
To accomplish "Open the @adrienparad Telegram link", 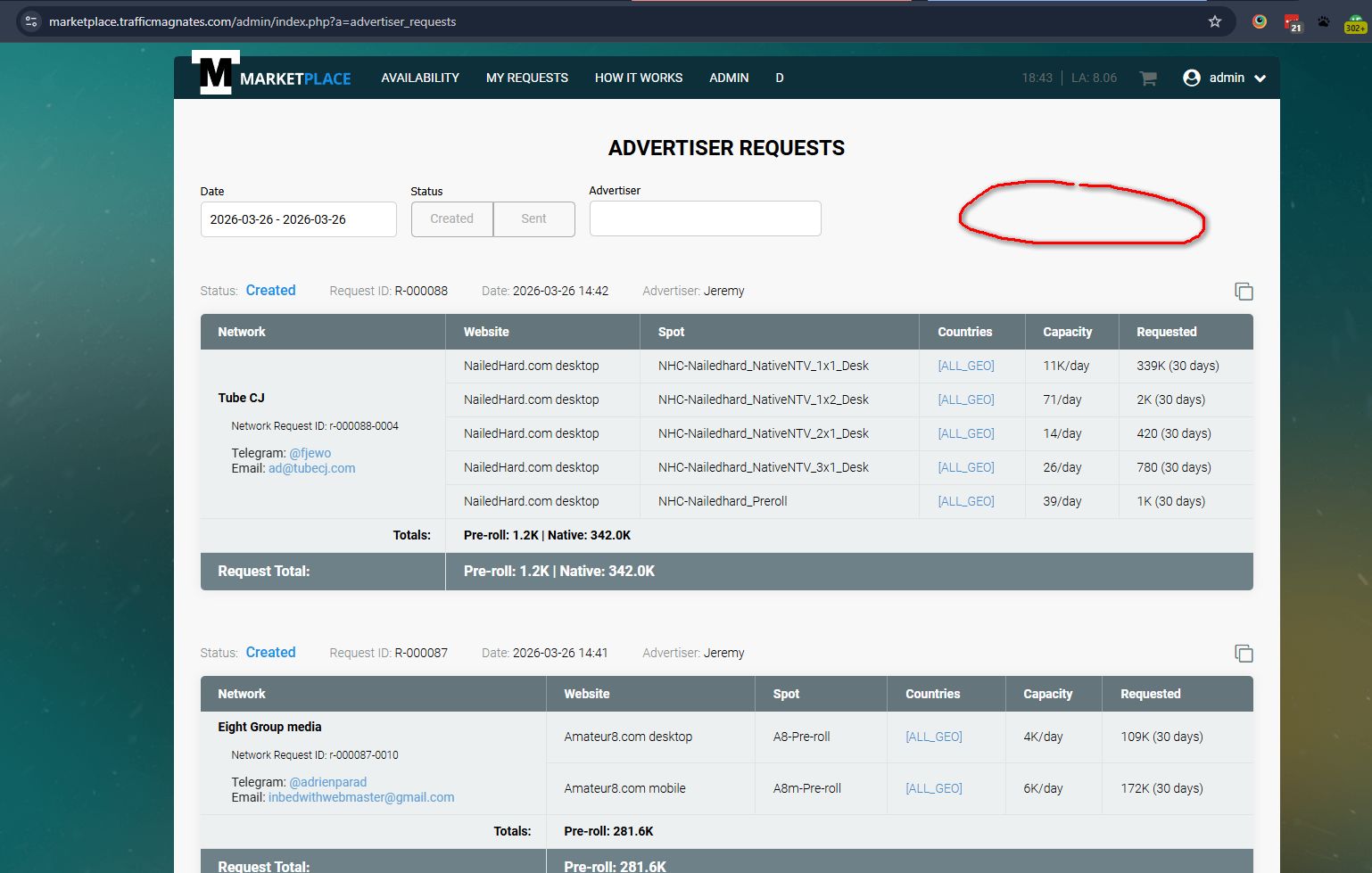I will 327,782.
